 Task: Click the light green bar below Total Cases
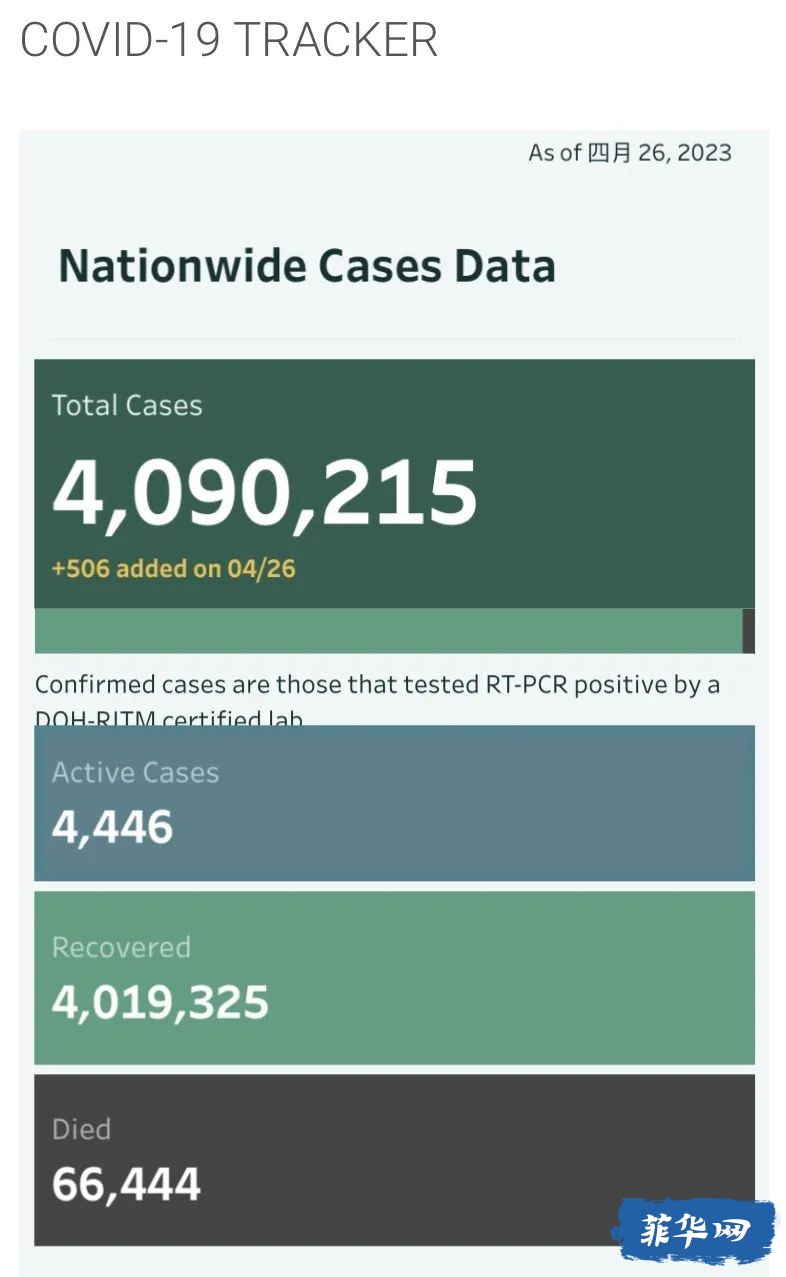388,631
